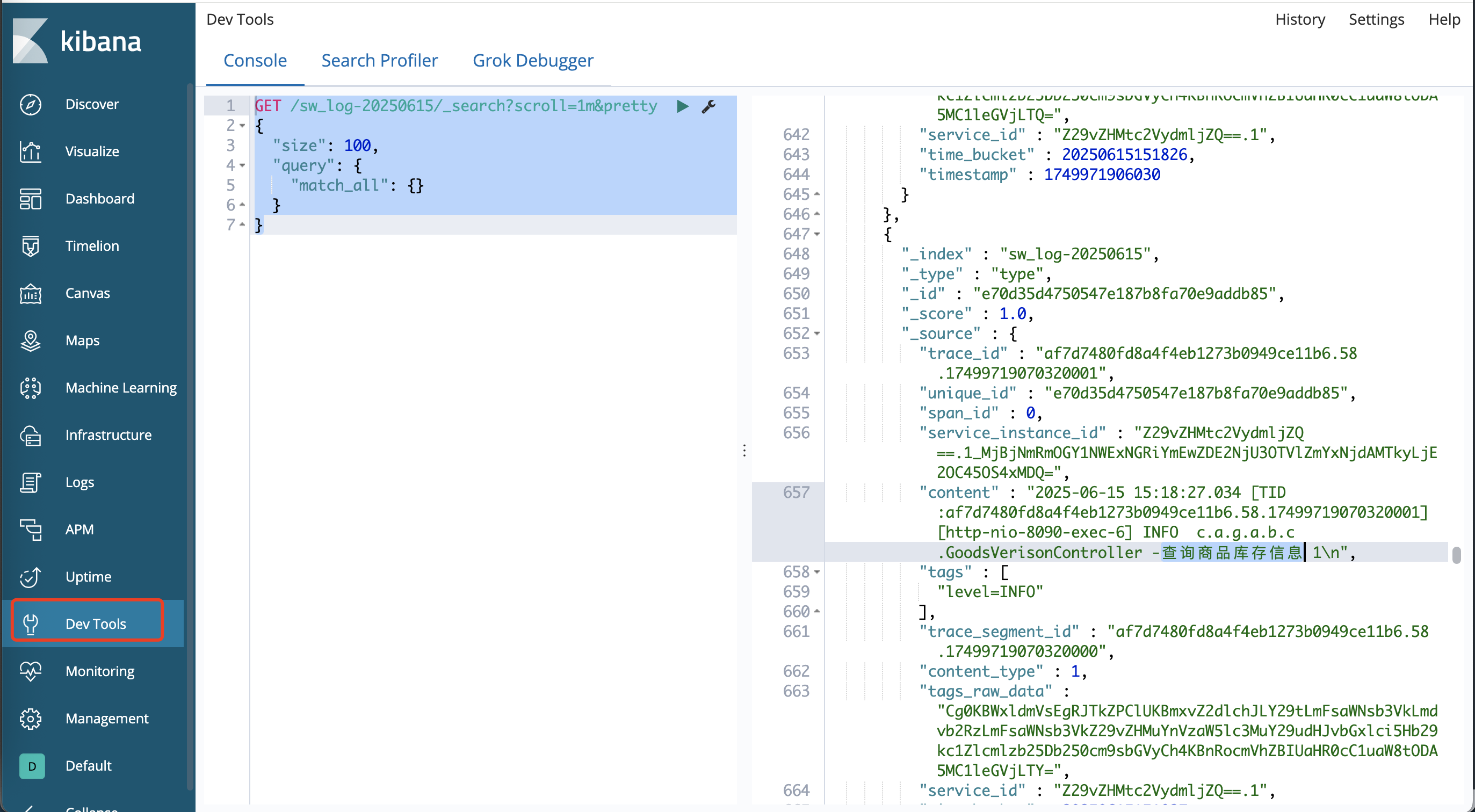
Task: Click the vertical scrollbar thumb in the response pane
Action: (x=1456, y=554)
